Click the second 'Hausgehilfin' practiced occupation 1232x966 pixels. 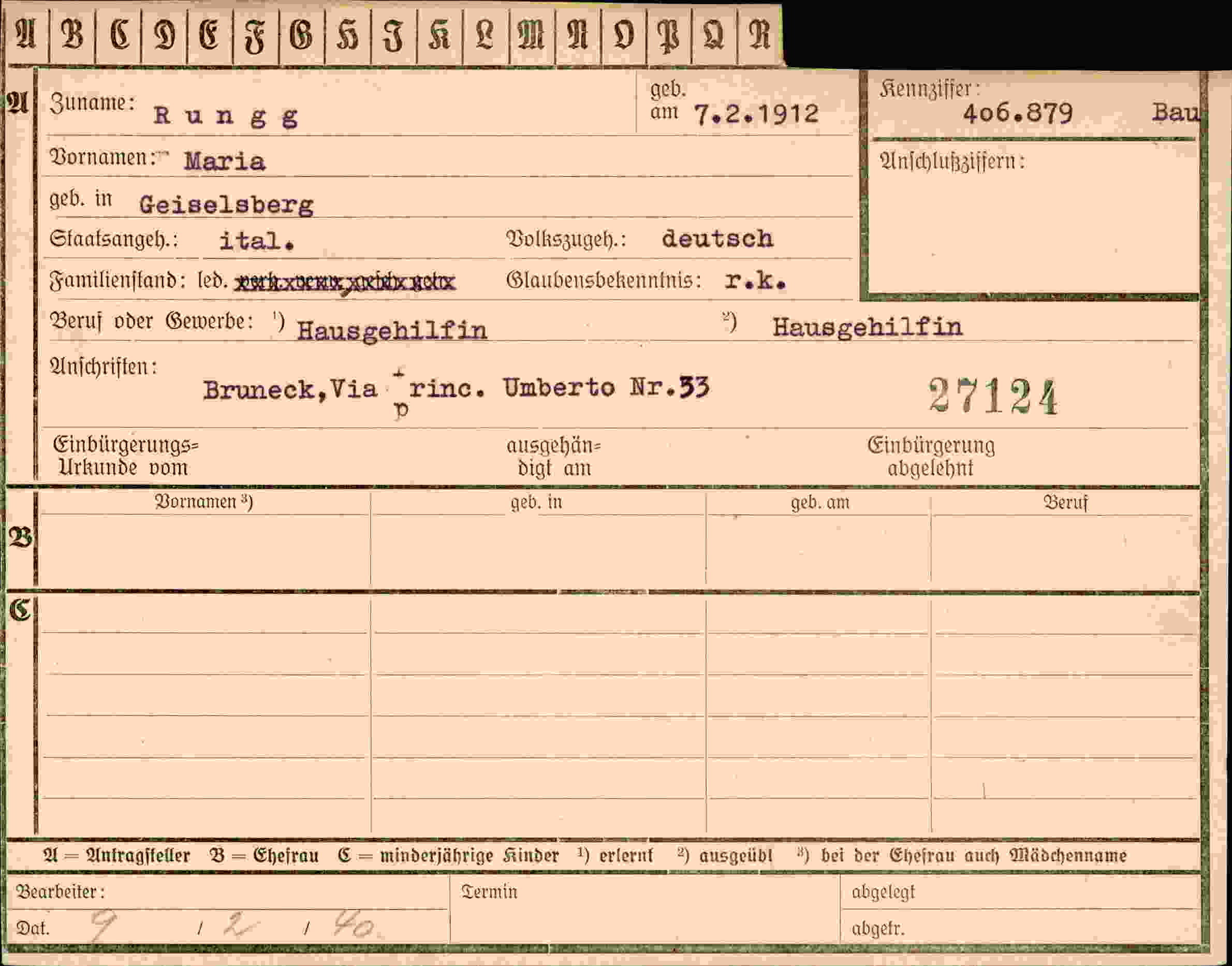click(868, 328)
